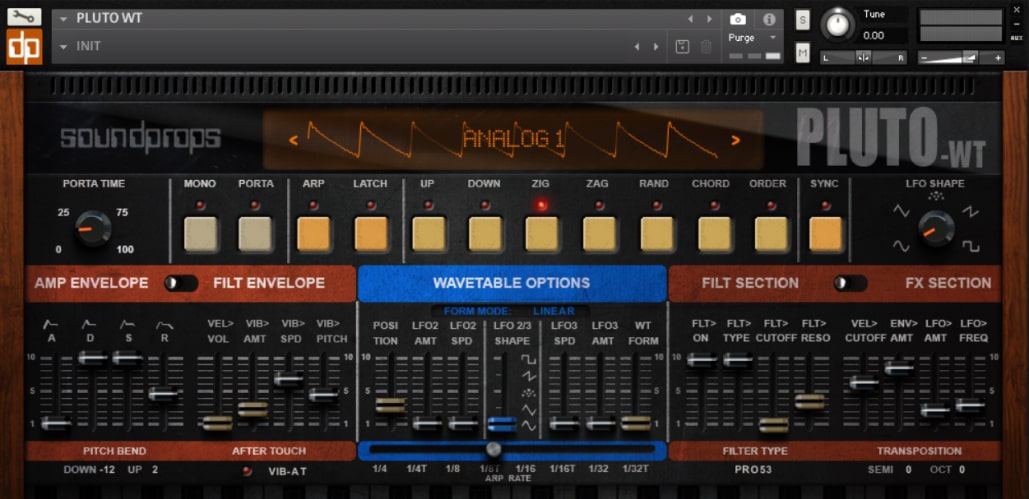Click the ARP RATE slider handle
The width and height of the screenshot is (1029, 499).
point(494,449)
